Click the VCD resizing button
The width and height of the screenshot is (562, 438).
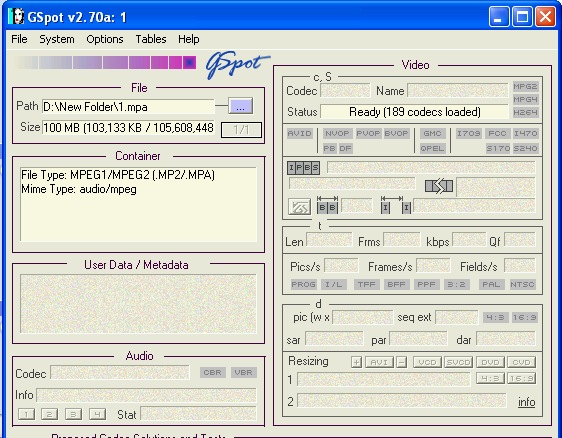427,362
